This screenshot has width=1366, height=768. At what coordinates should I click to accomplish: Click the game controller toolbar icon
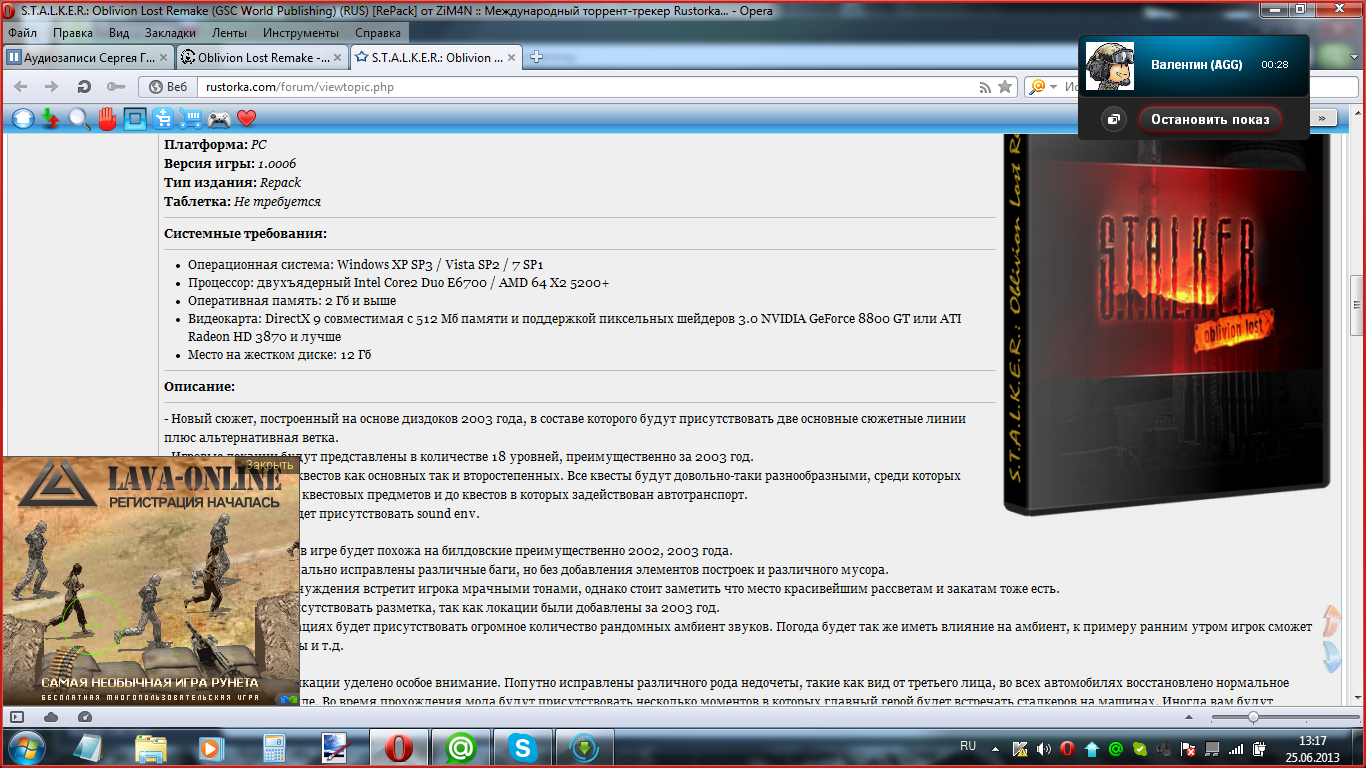tap(218, 119)
